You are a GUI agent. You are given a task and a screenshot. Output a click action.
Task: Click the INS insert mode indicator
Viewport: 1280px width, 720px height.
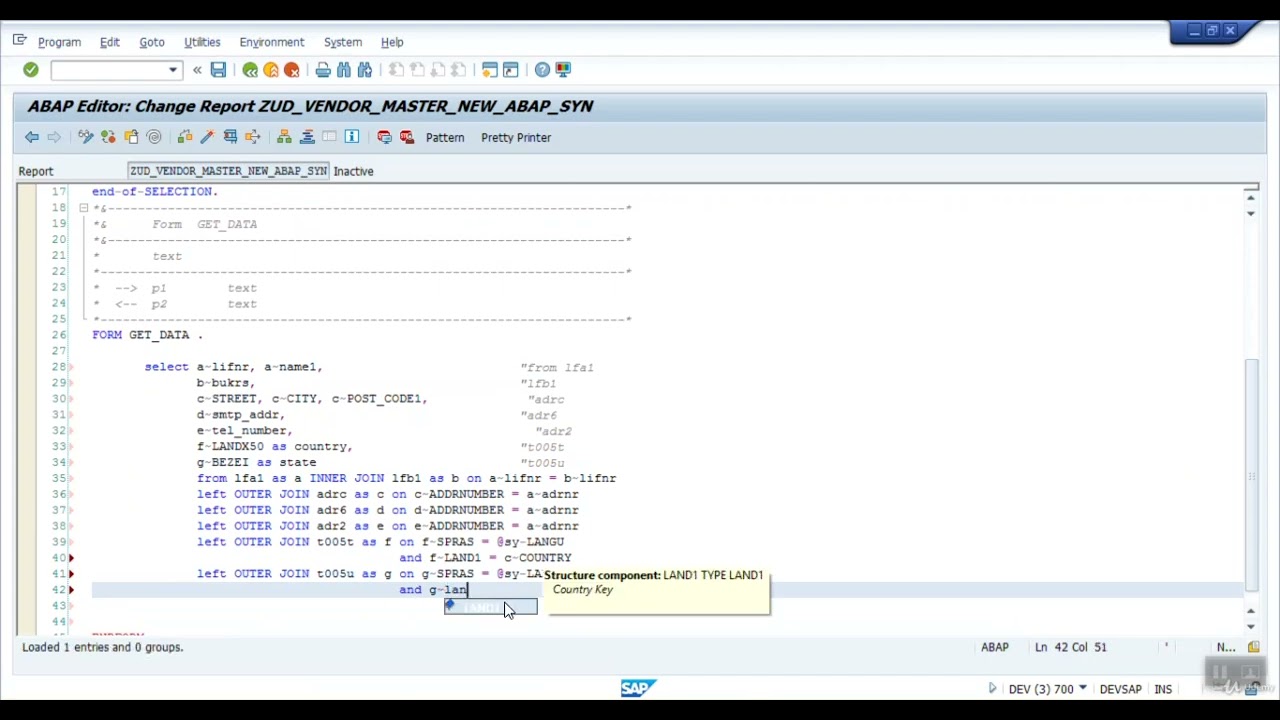click(x=1163, y=689)
